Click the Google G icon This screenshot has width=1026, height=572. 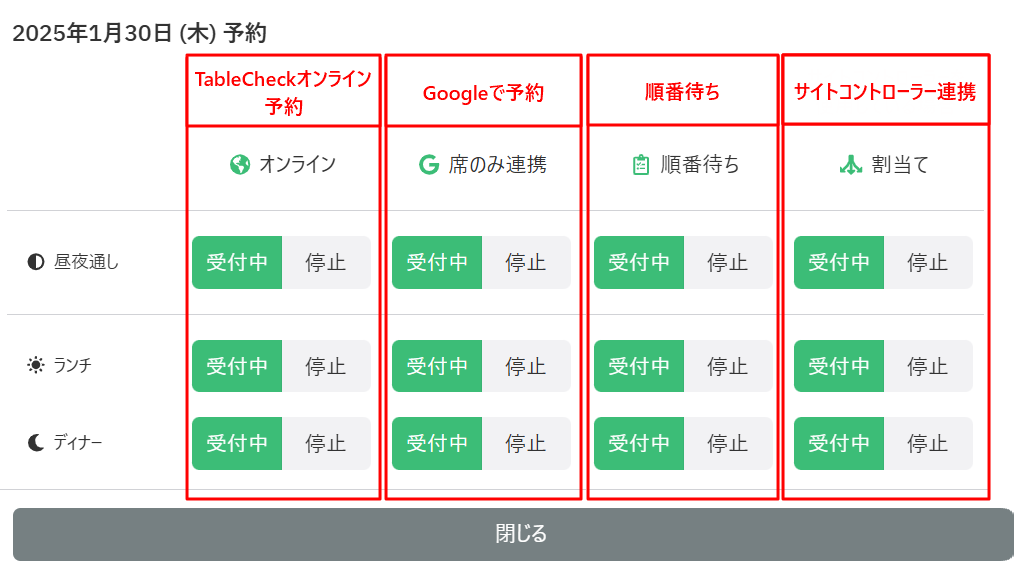tap(428, 165)
